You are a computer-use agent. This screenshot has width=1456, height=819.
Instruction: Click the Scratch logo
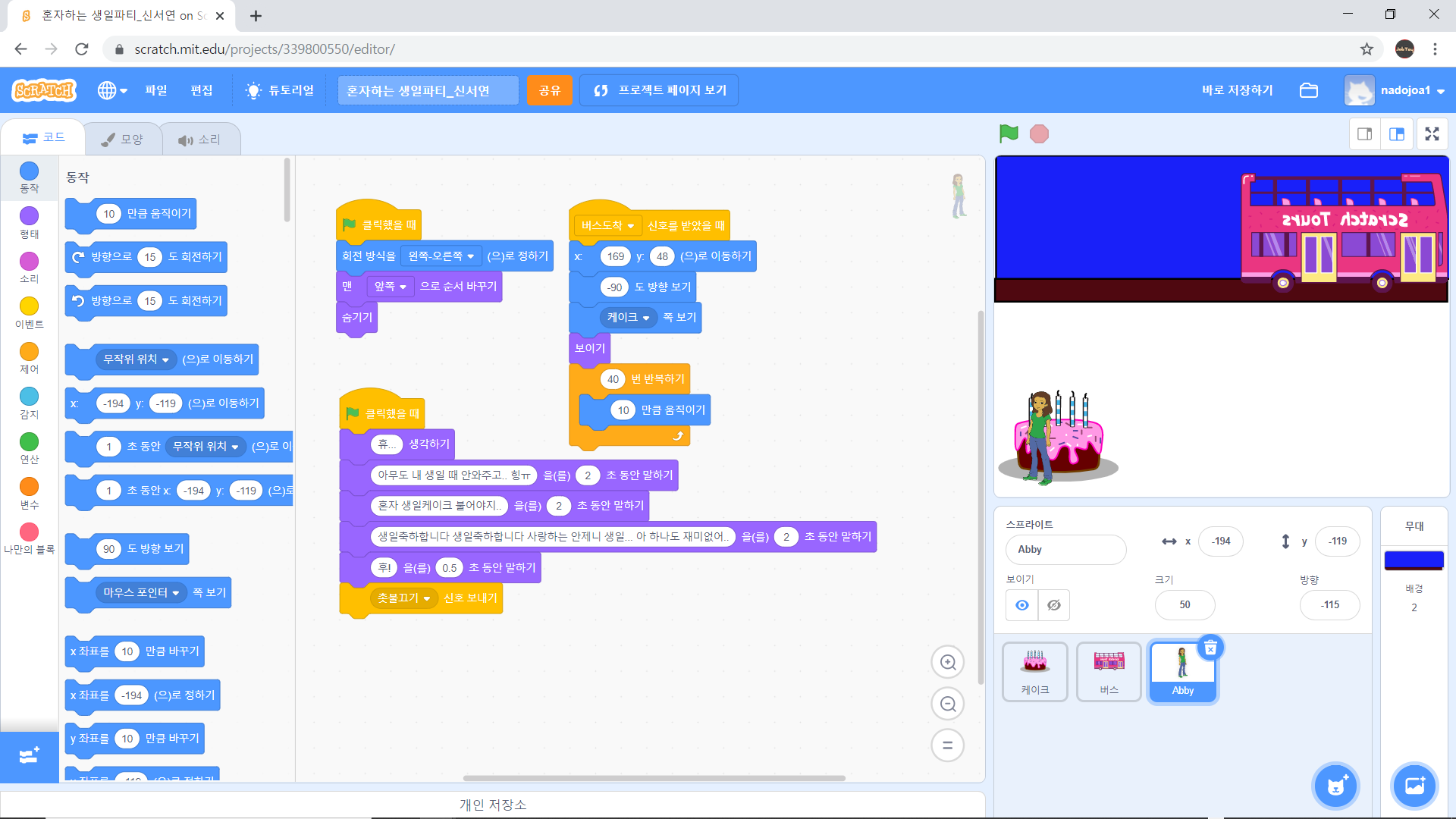pyautogui.click(x=44, y=90)
